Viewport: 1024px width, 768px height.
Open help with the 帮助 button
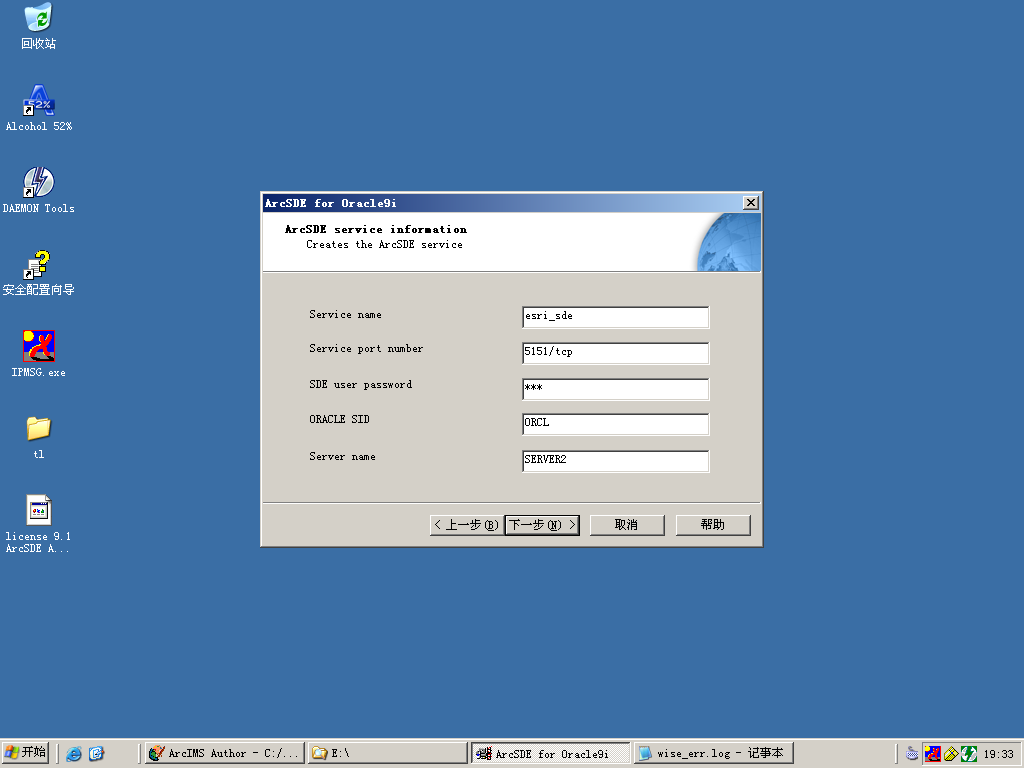click(x=713, y=525)
